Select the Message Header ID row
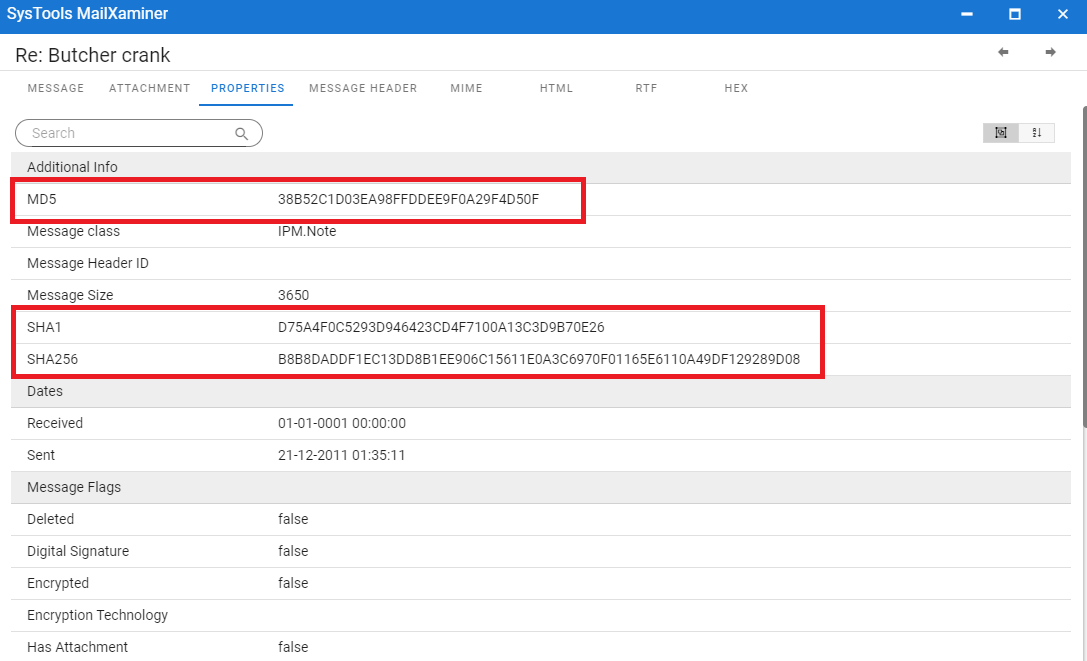This screenshot has height=661, width=1087. tap(541, 264)
